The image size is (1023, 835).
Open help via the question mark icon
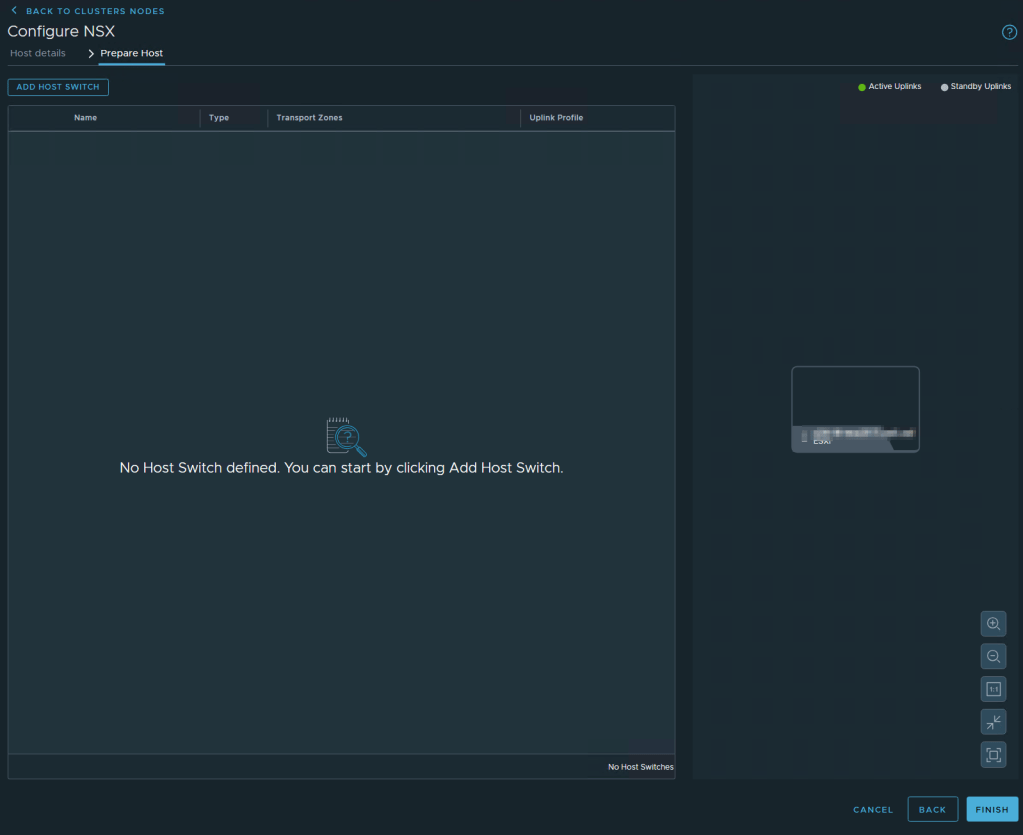pyautogui.click(x=1009, y=32)
